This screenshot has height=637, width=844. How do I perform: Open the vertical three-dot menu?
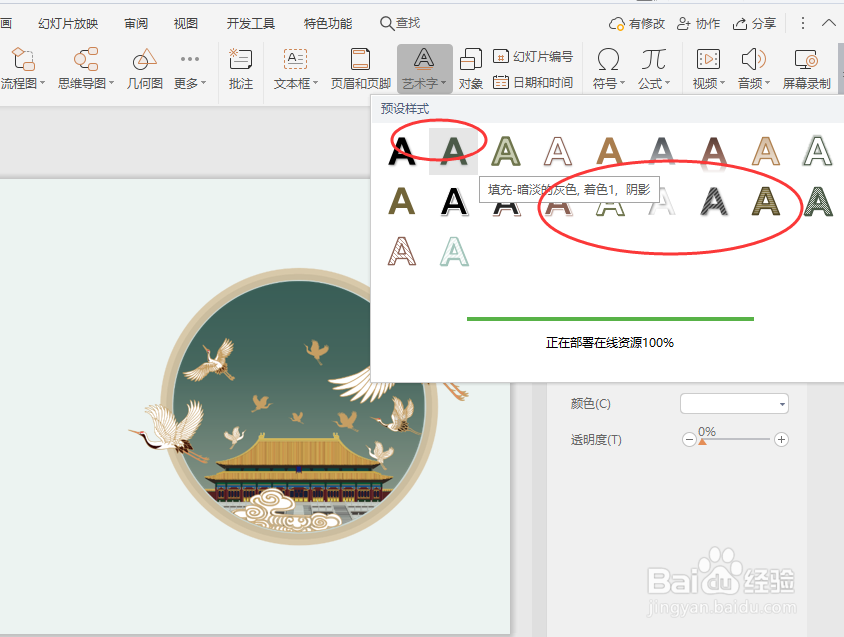click(x=803, y=23)
